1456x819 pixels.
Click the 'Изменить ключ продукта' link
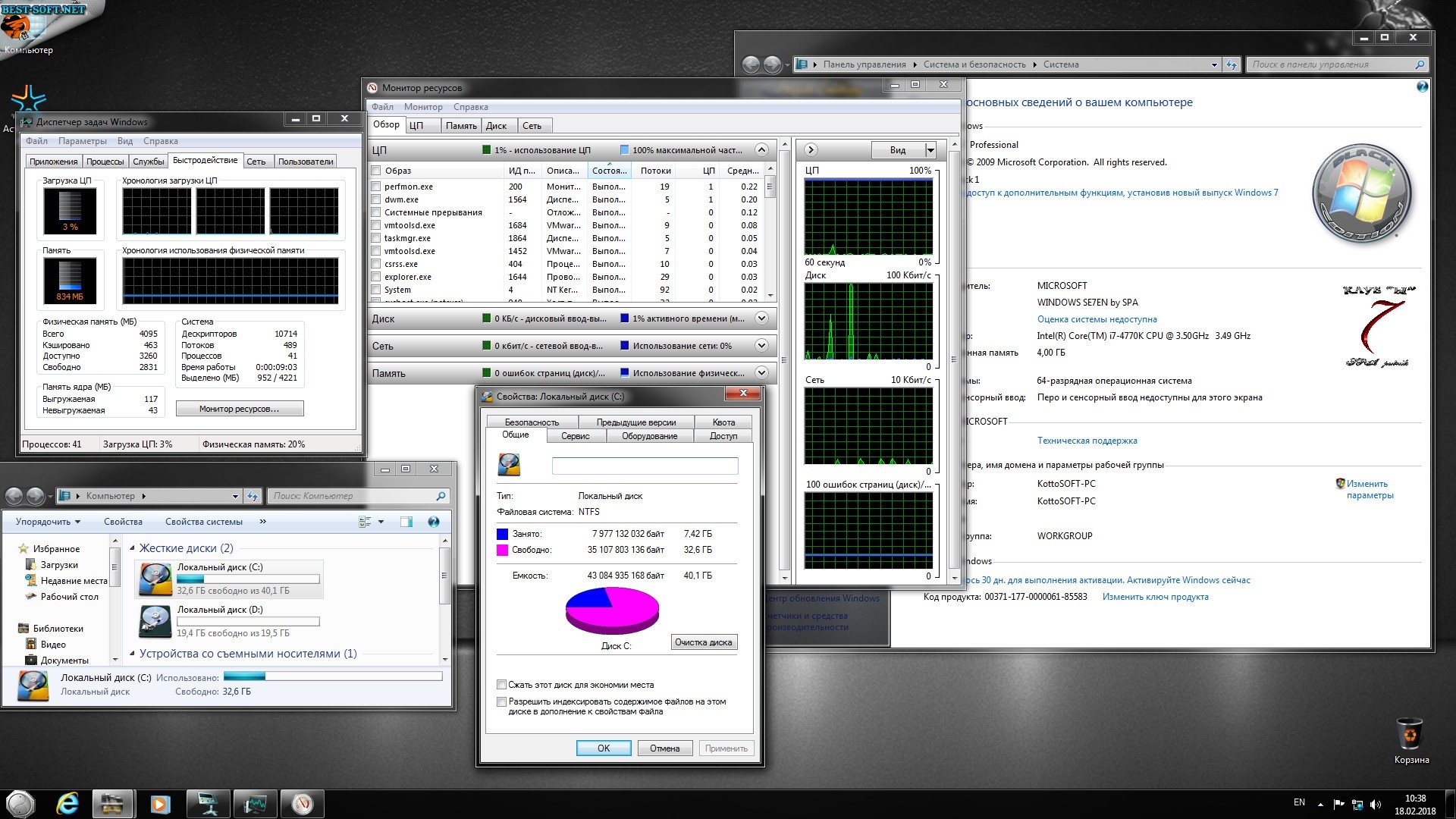1155,597
